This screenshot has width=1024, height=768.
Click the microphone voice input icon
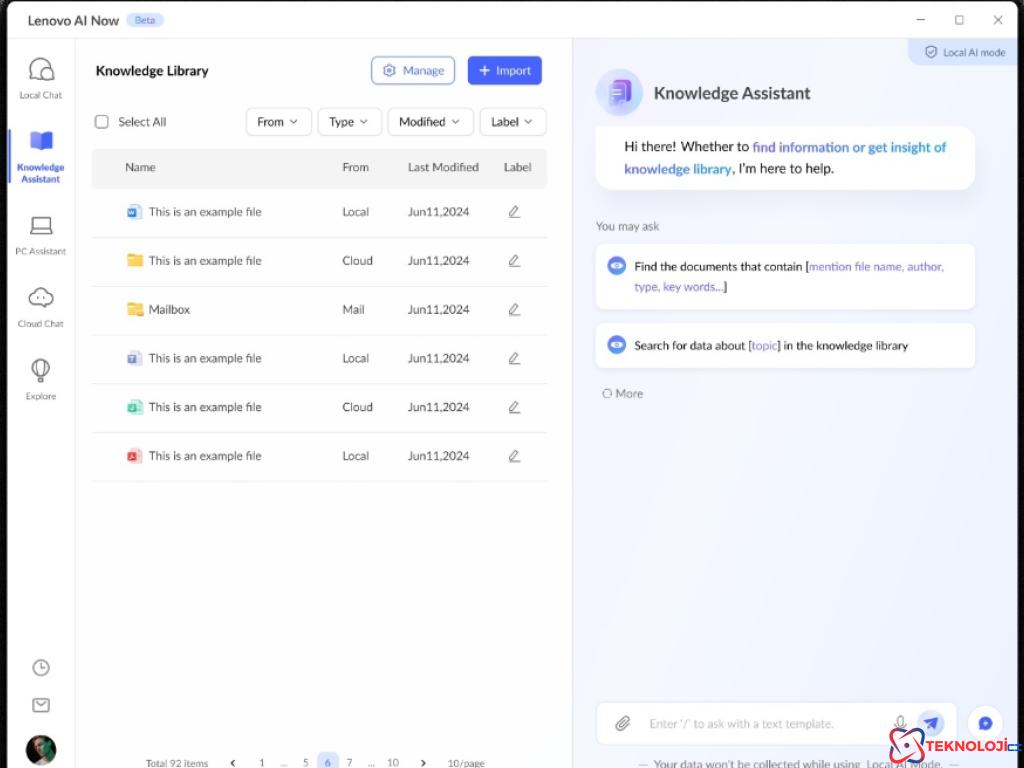tap(900, 723)
